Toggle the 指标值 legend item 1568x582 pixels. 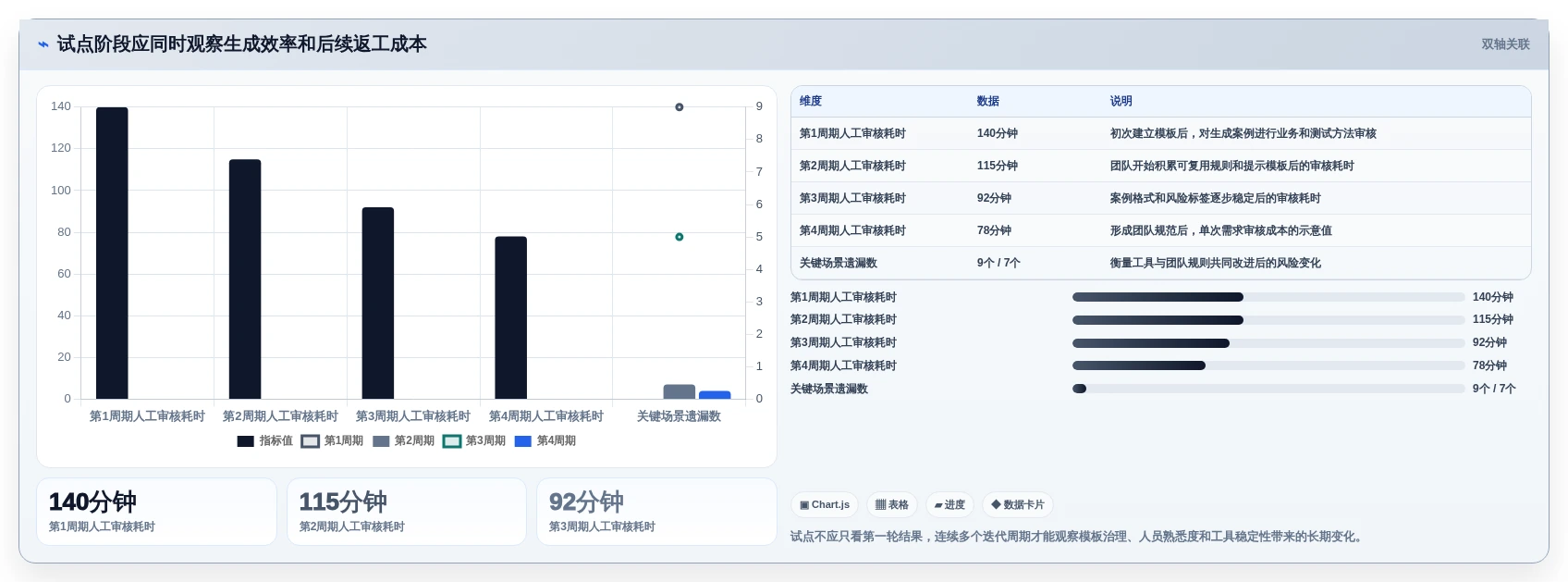[x=264, y=441]
